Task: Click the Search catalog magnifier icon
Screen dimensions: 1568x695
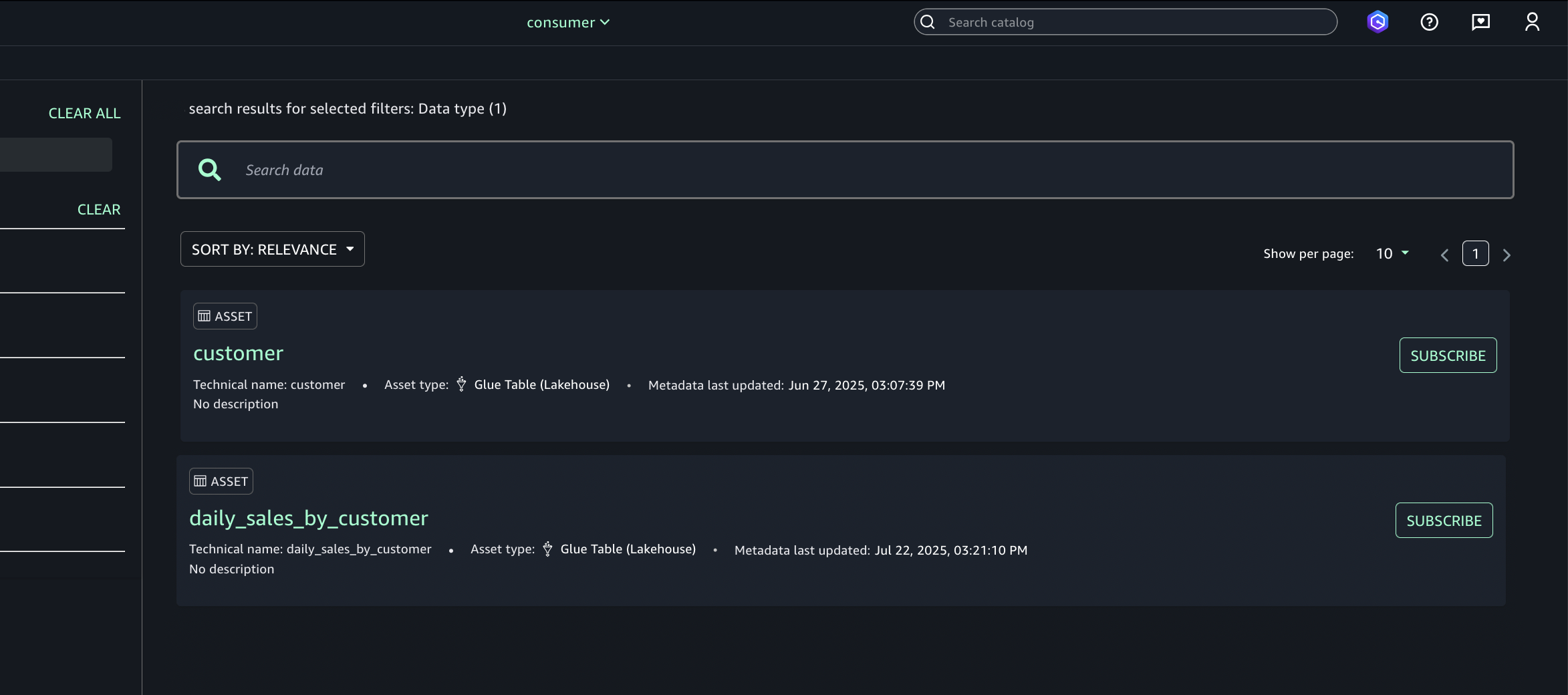Action: [928, 22]
